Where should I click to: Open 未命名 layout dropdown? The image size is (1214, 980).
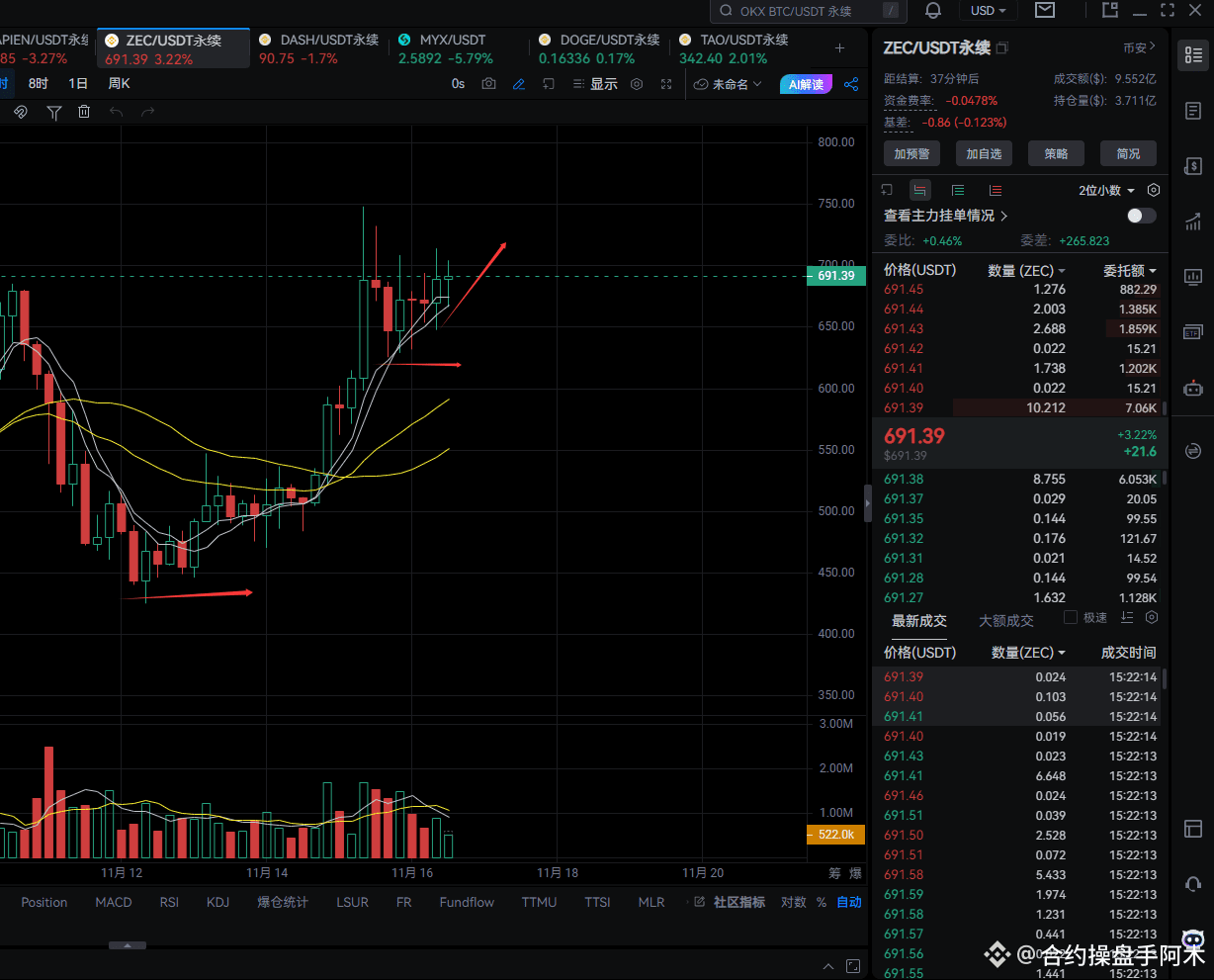coord(729,84)
